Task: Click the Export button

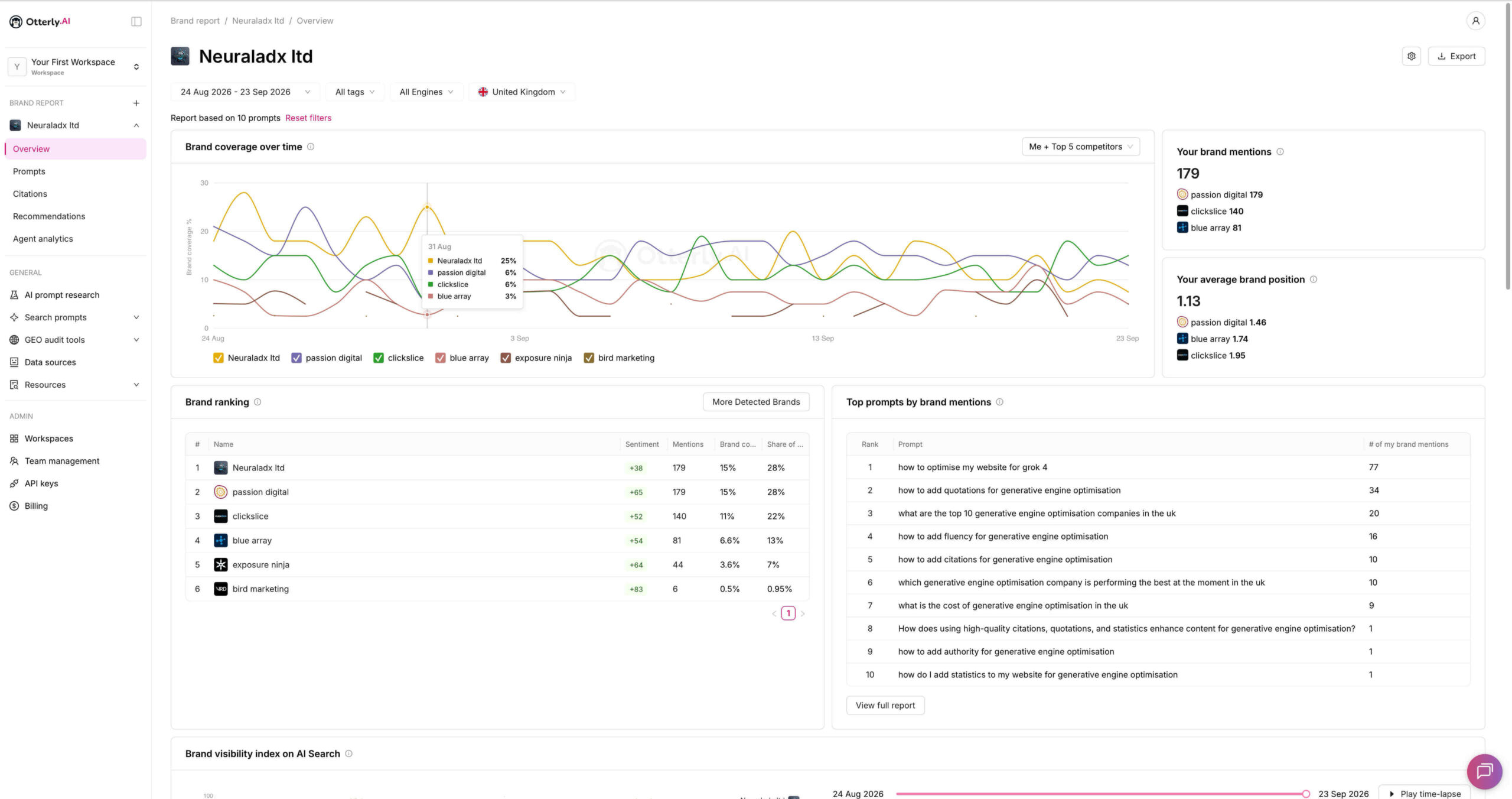Action: pos(1456,56)
